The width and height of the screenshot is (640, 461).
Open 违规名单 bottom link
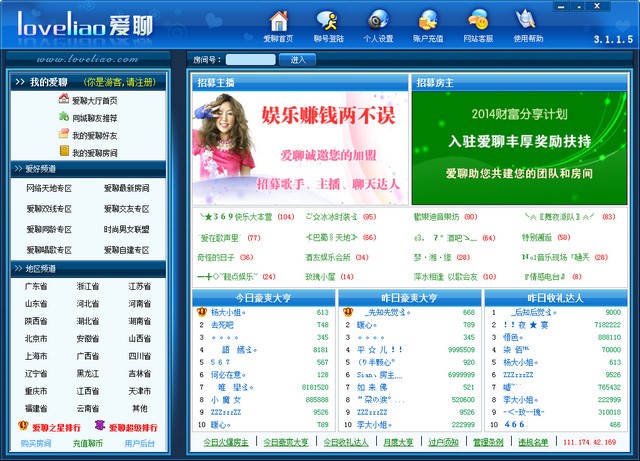(533, 442)
